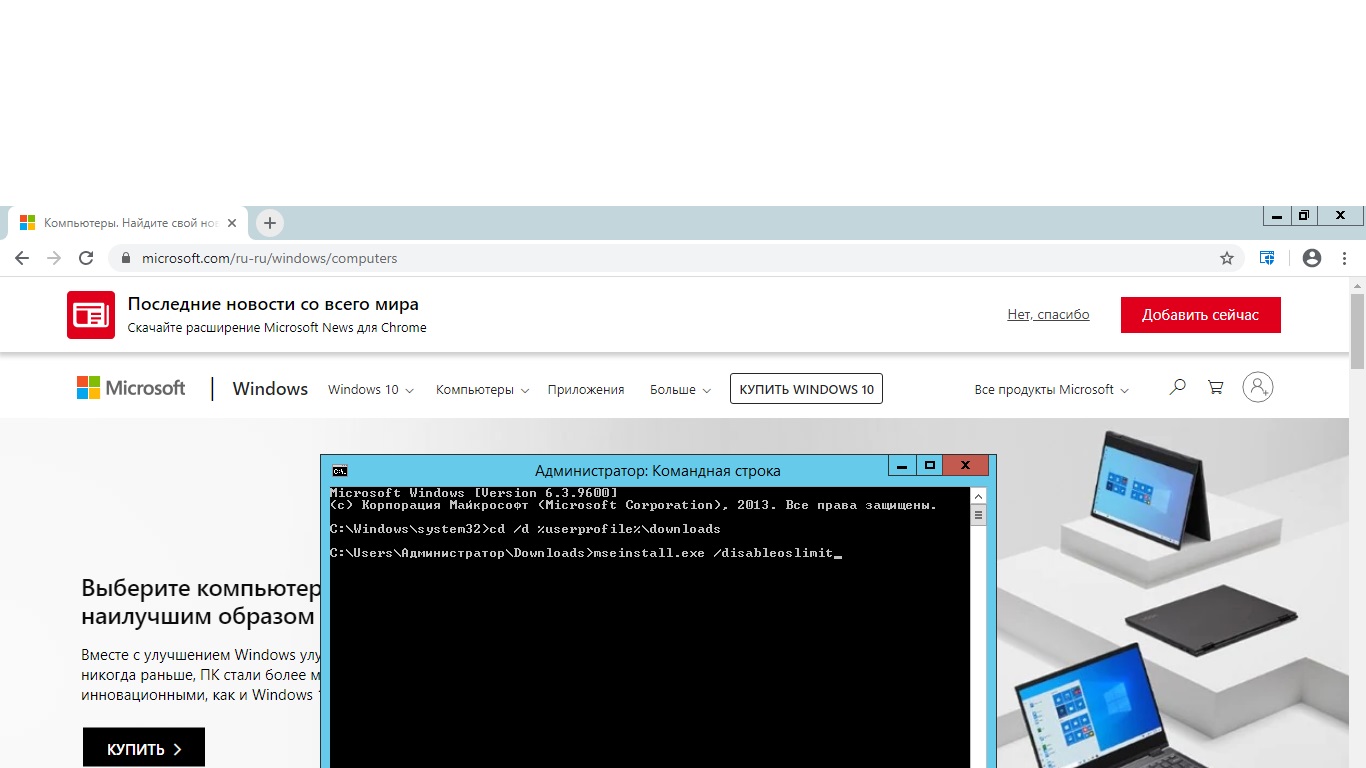Click Chrome's forward arrow
The width and height of the screenshot is (1366, 768).
[54, 258]
